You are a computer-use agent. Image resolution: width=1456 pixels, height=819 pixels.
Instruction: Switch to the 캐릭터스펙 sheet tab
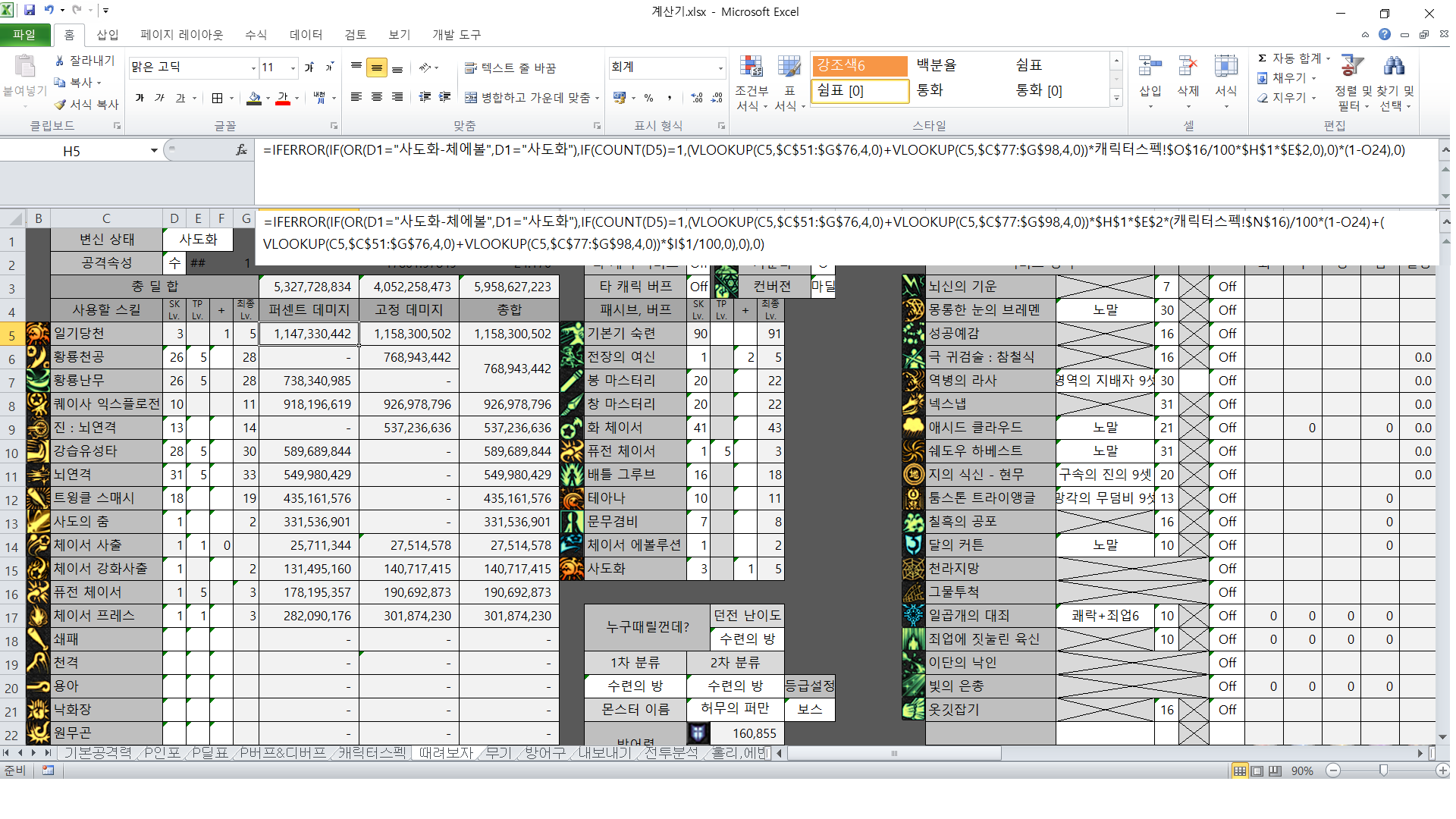pyautogui.click(x=372, y=752)
